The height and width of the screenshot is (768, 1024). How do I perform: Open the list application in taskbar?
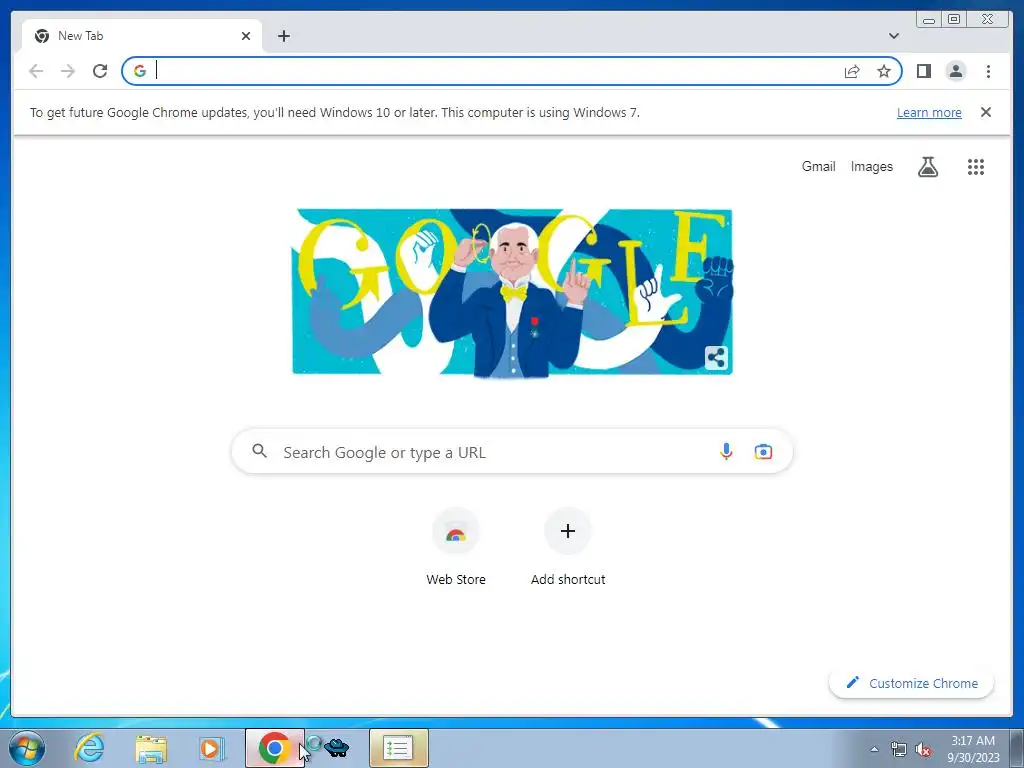[x=398, y=748]
